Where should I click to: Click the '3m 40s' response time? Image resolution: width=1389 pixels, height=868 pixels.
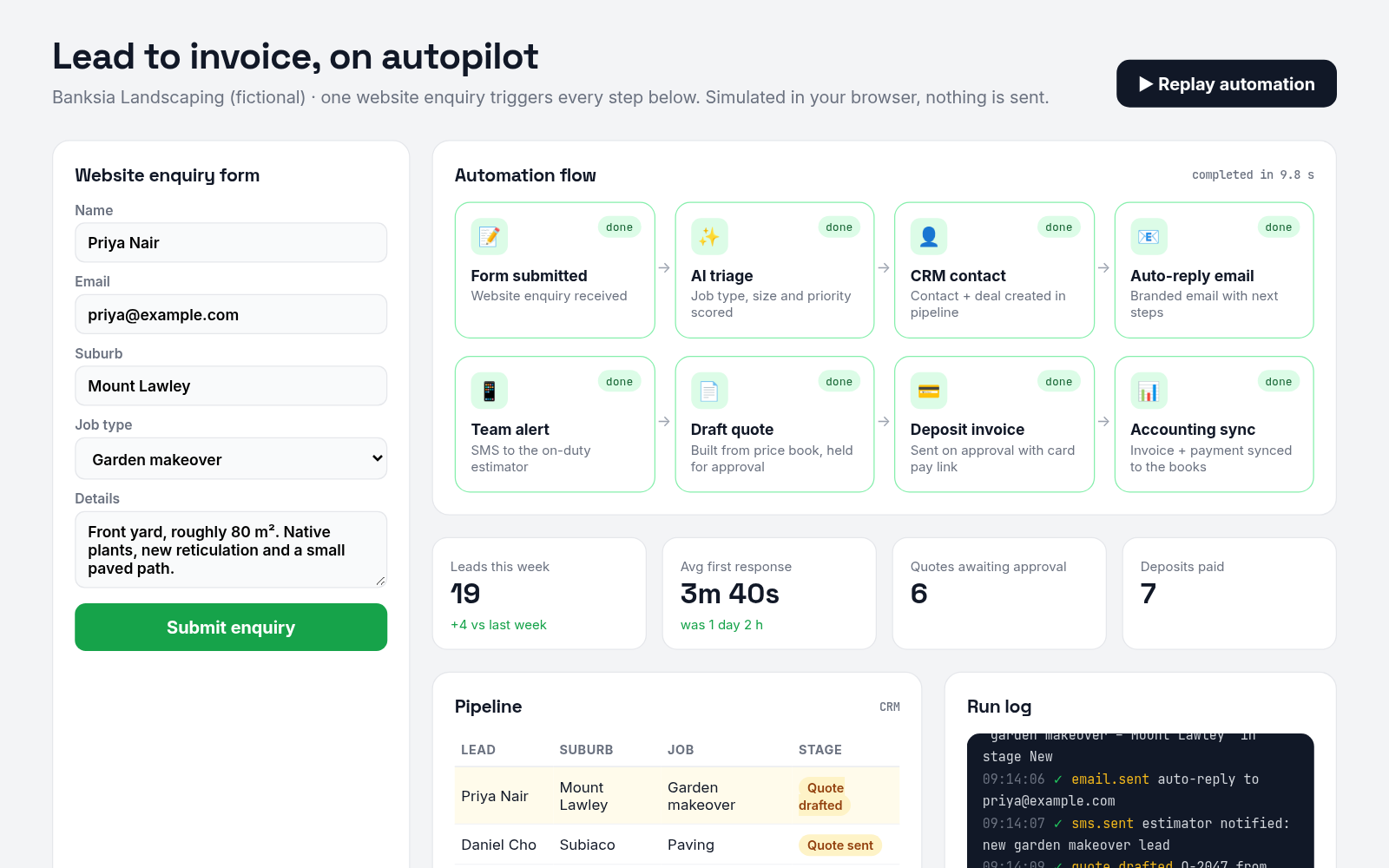tap(730, 594)
